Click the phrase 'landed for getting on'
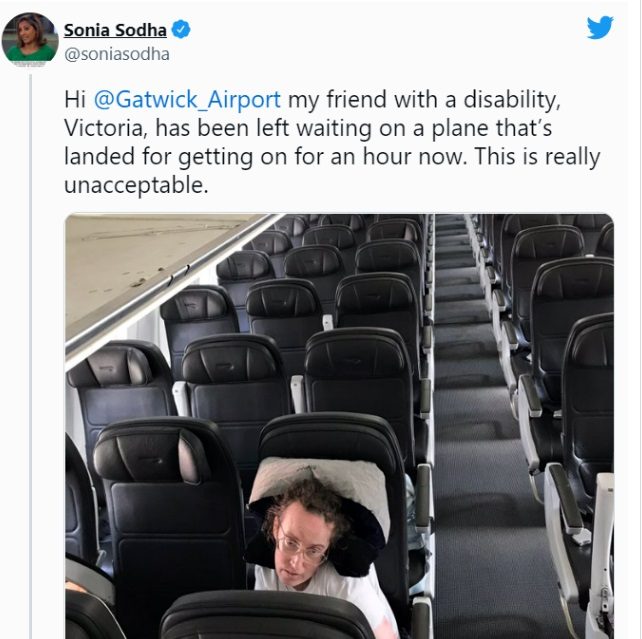Screen dimensions: 642x639 click(x=175, y=157)
